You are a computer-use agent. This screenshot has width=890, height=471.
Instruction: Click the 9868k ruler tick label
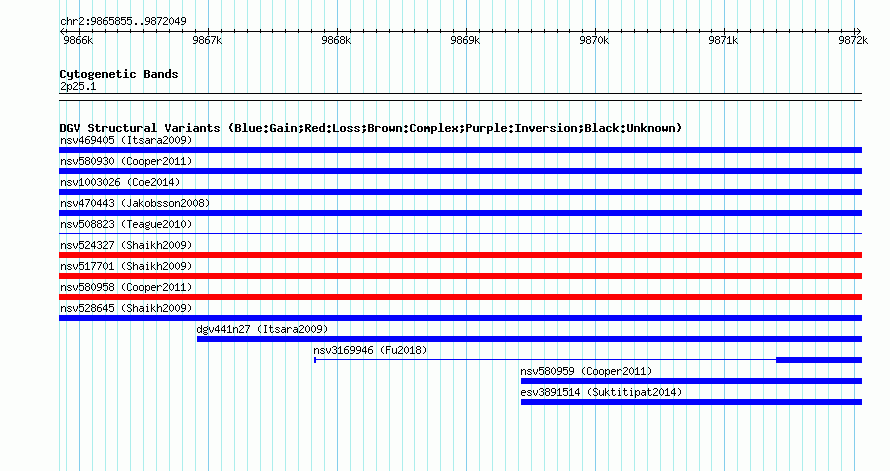coord(336,40)
